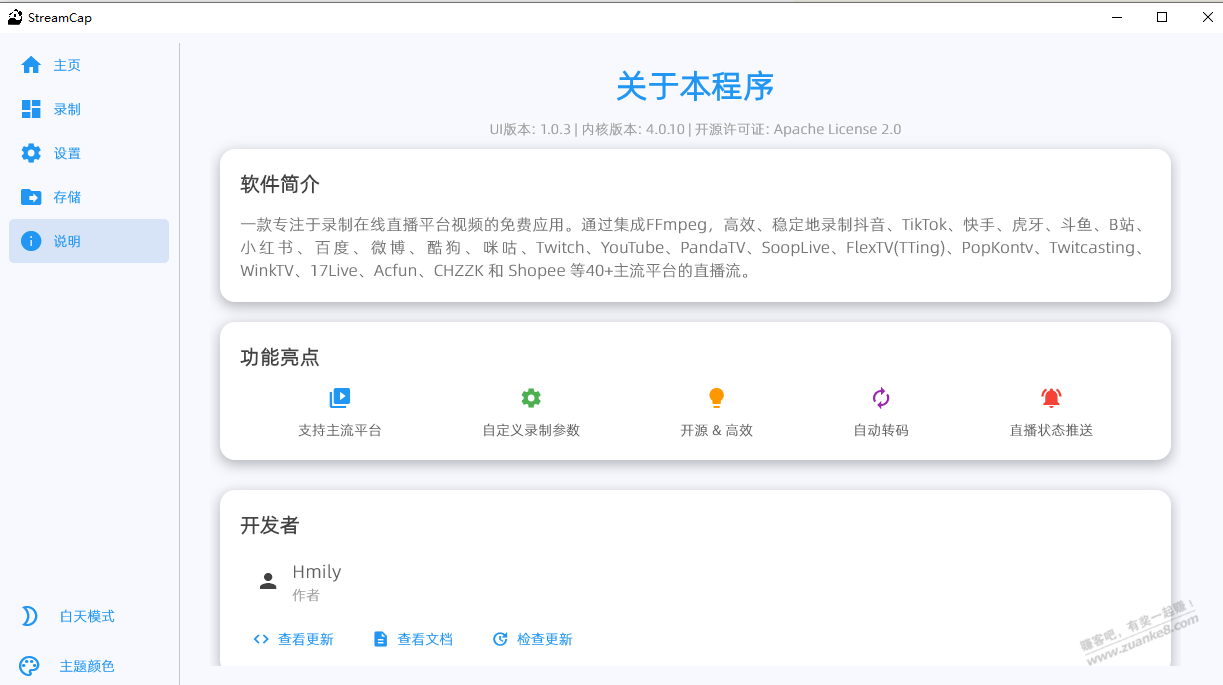
Task: Click the palette icon in the sidebar
Action: (30, 666)
